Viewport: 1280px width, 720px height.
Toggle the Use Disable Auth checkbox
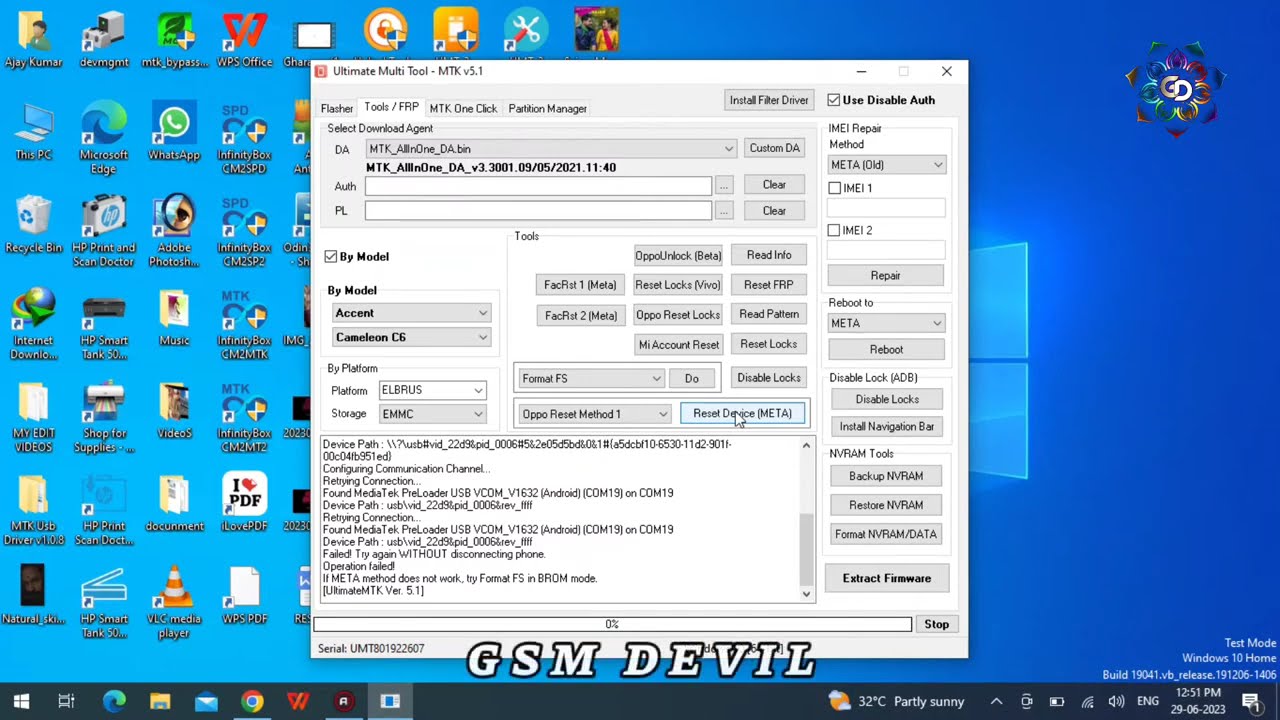click(834, 100)
